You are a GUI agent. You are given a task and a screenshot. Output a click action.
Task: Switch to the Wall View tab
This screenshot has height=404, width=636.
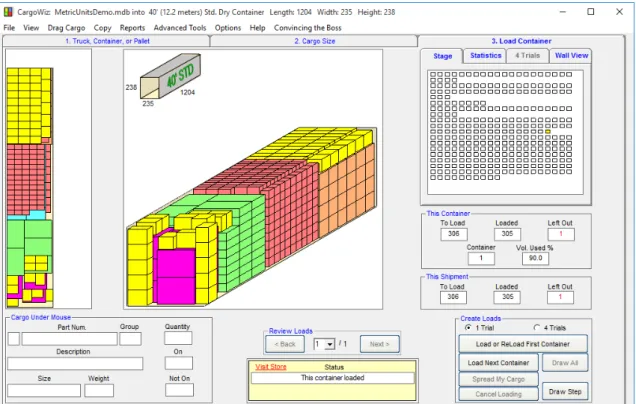coord(571,56)
